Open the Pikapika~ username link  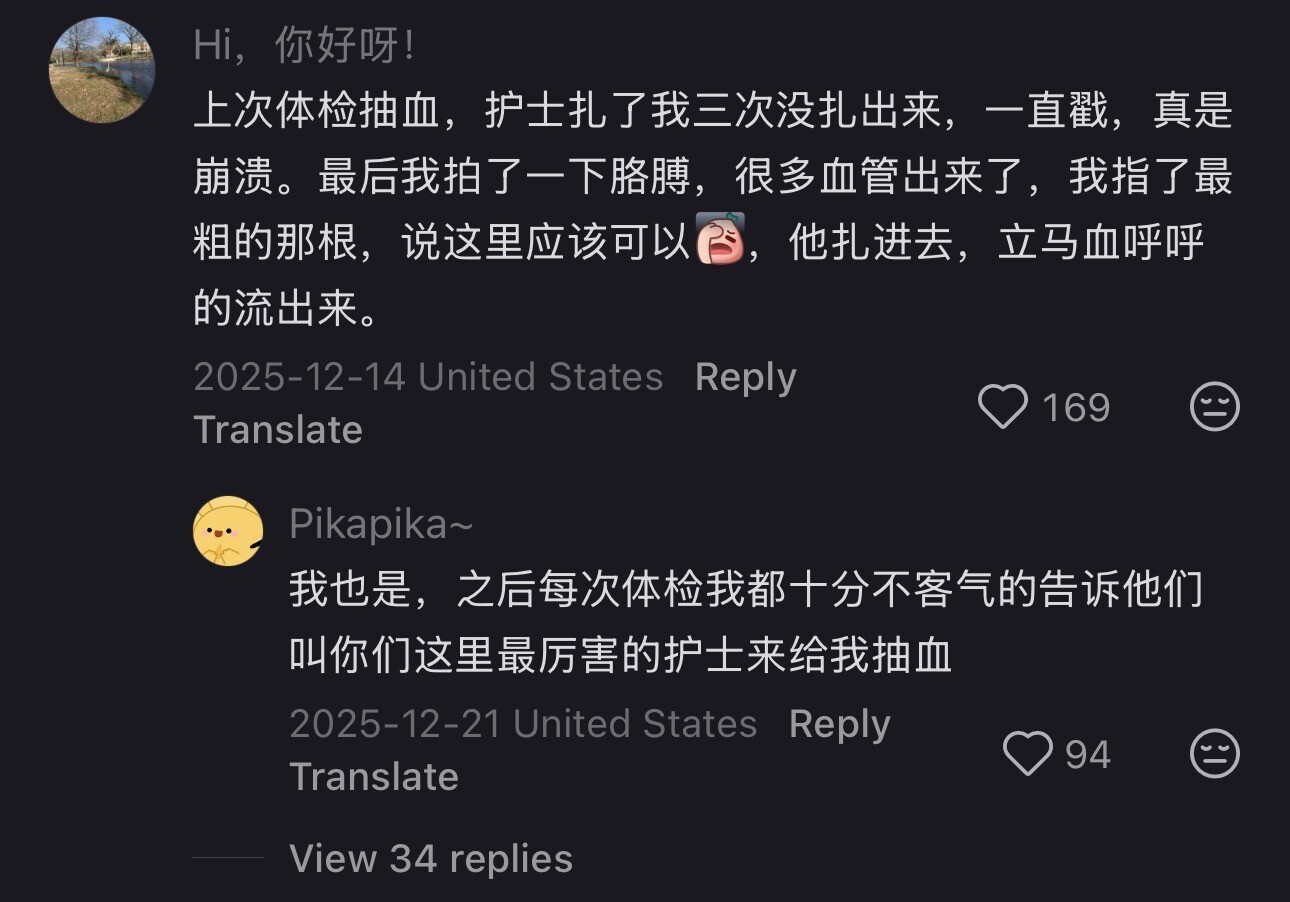point(381,524)
